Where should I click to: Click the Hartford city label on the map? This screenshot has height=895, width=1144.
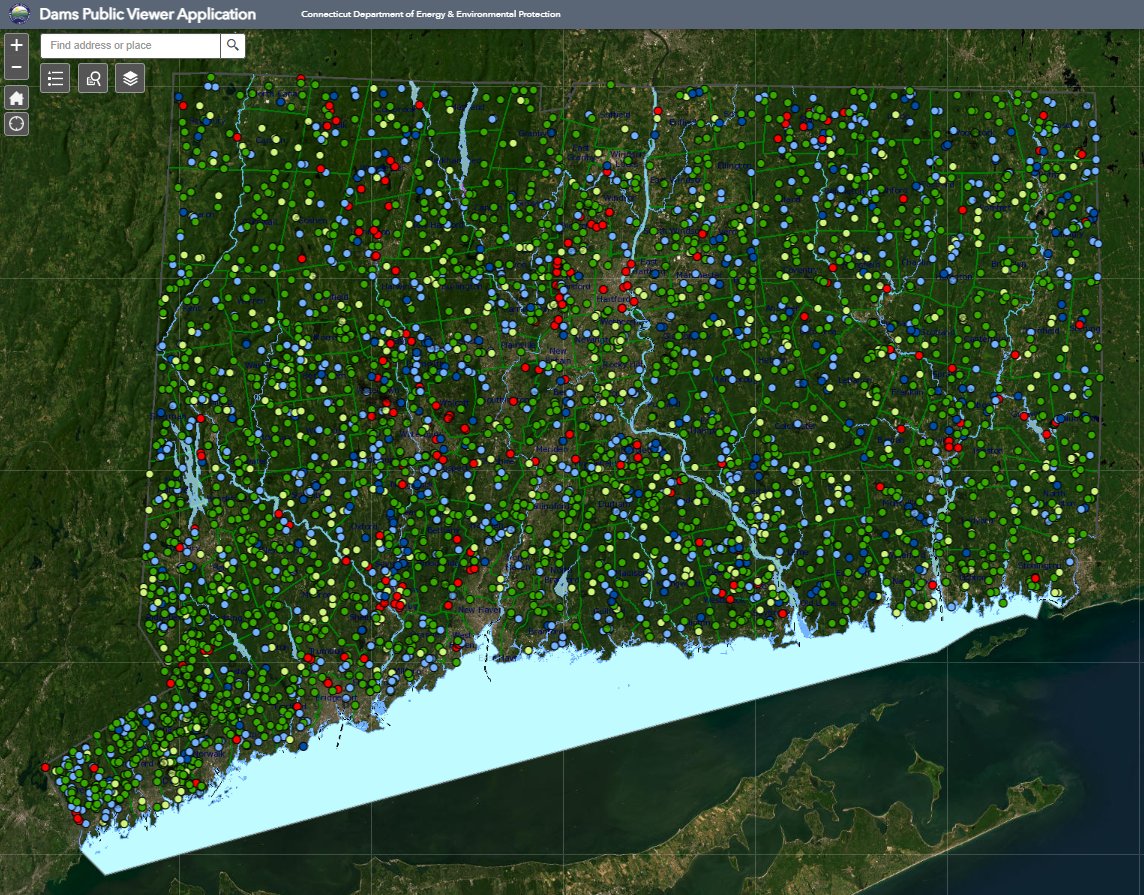click(613, 299)
